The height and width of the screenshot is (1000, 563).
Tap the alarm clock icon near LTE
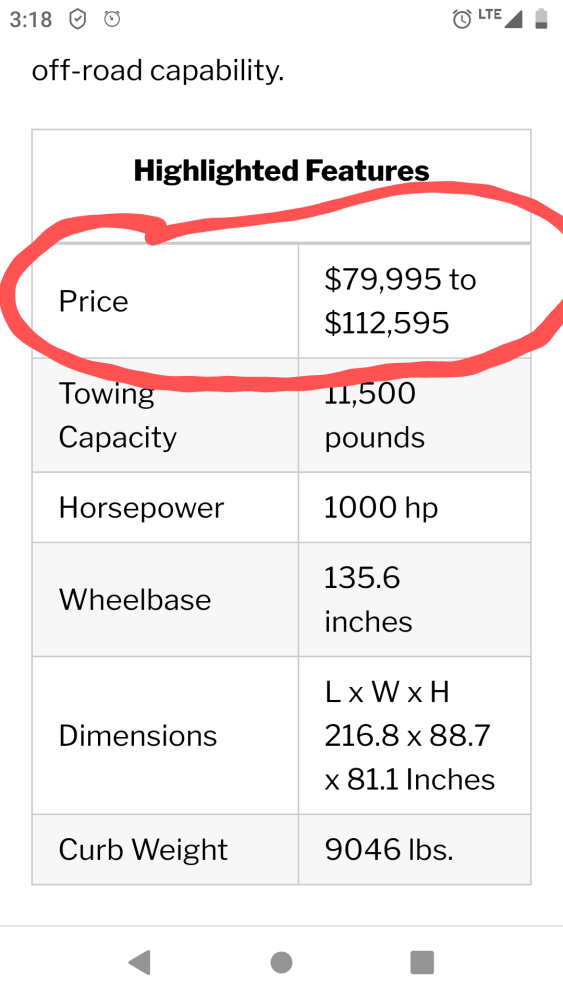(462, 19)
